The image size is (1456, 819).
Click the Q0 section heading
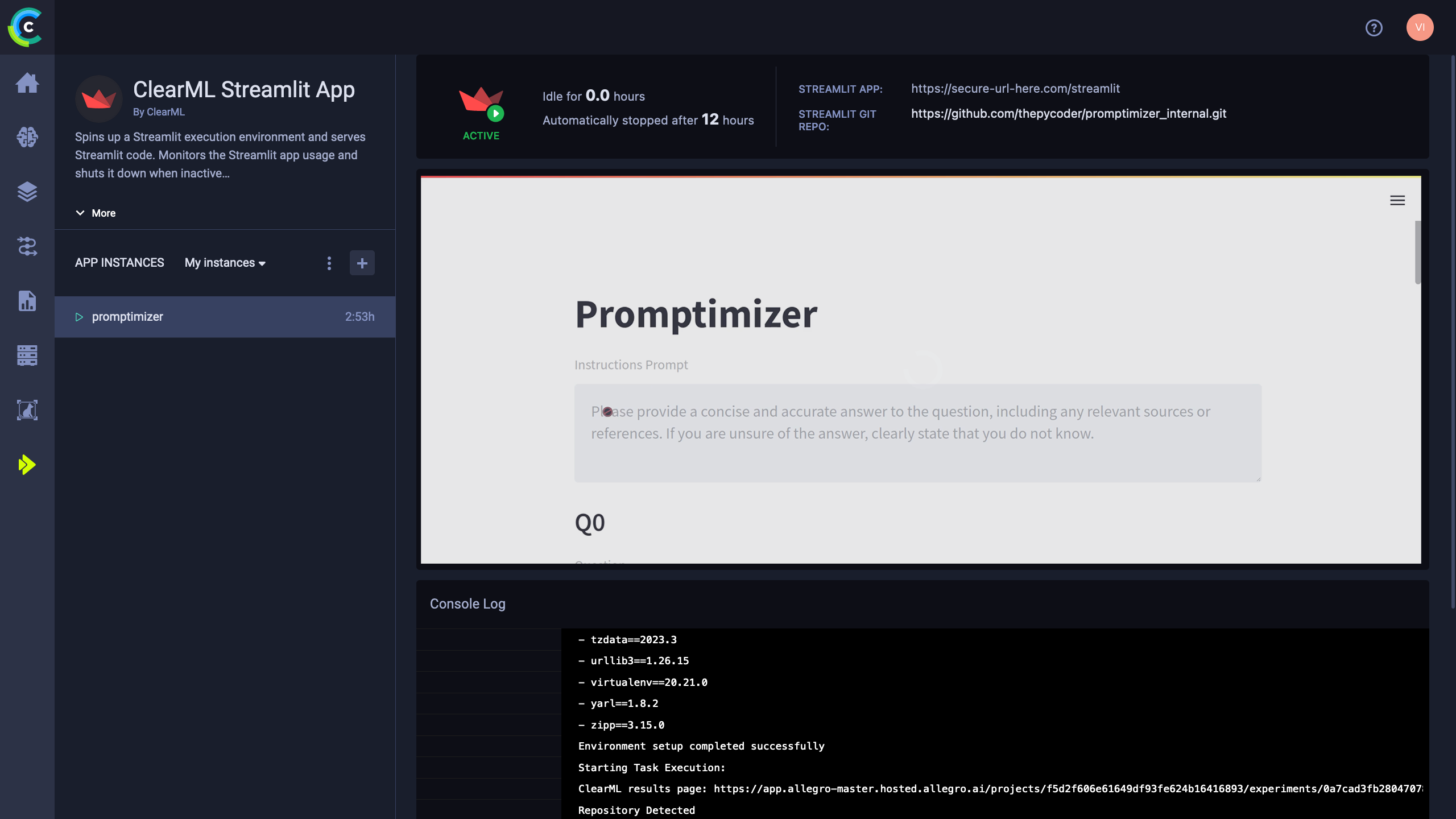click(590, 523)
